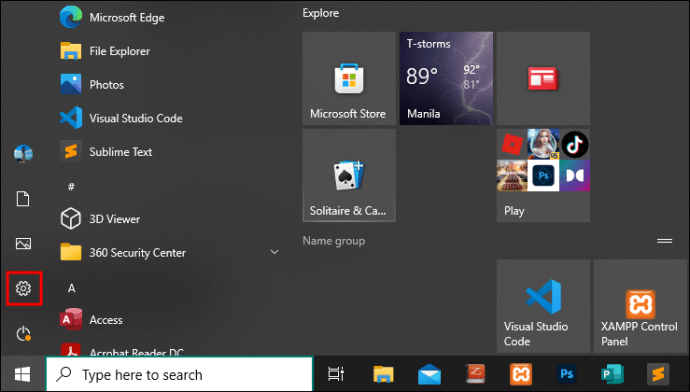Open the Manila weather tile

[x=446, y=78]
